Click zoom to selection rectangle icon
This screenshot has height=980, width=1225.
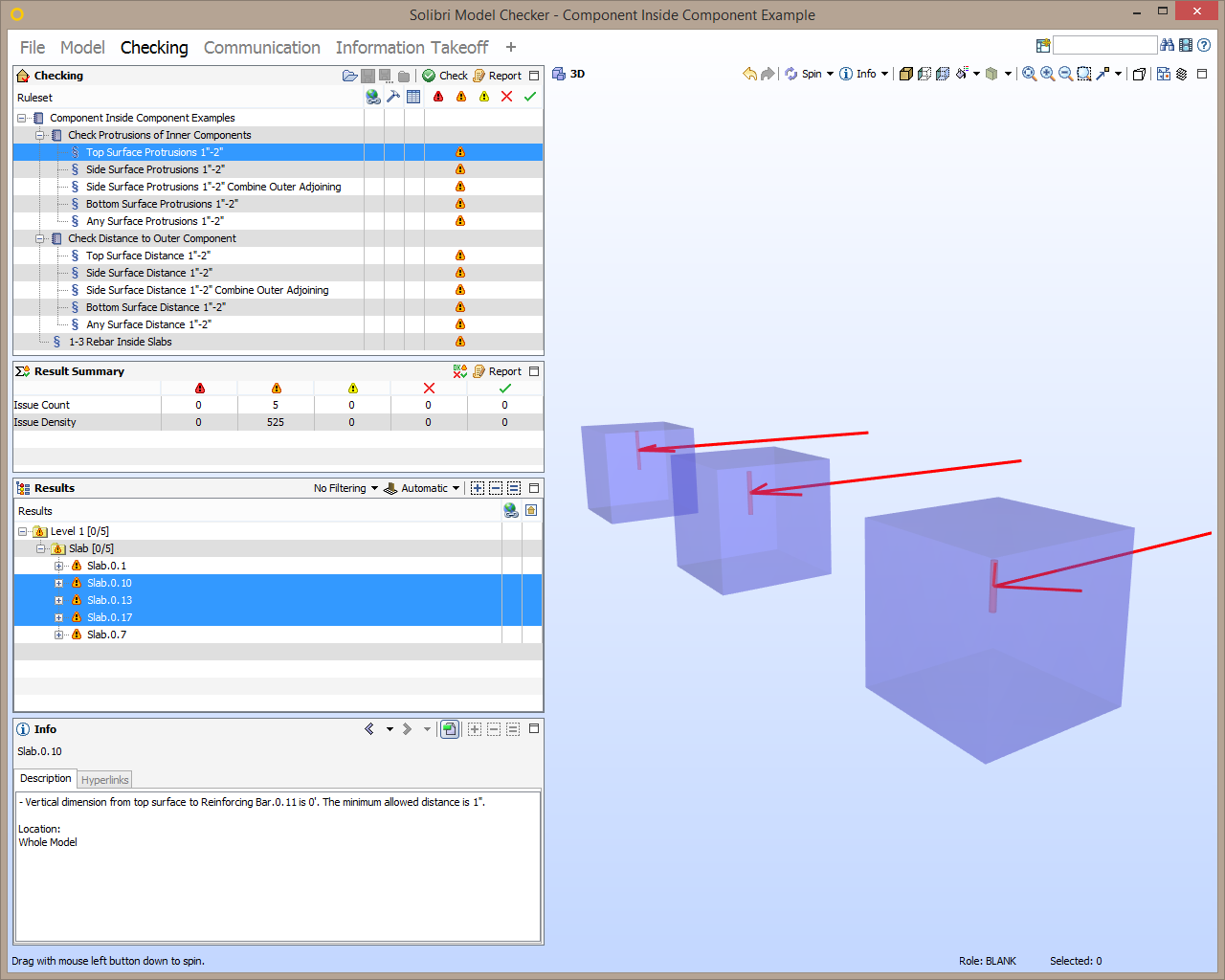click(1084, 74)
